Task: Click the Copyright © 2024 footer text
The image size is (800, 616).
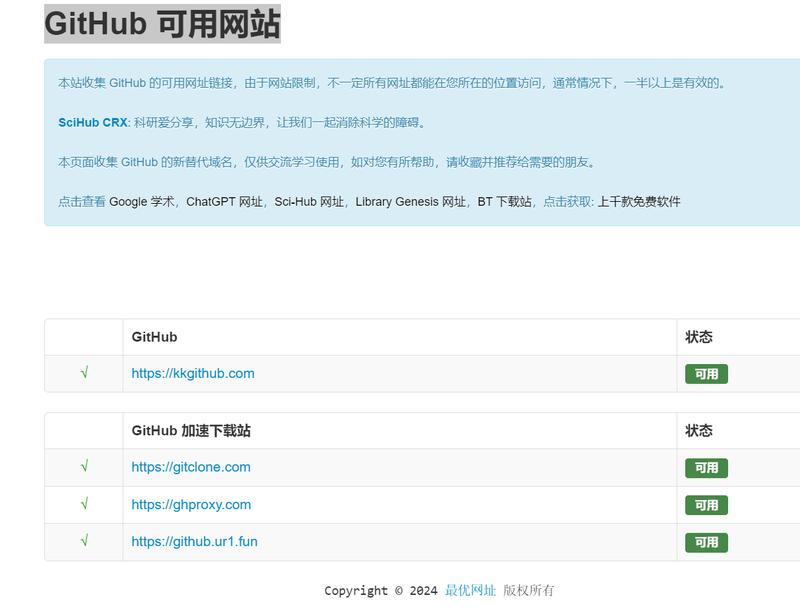Action: point(381,590)
